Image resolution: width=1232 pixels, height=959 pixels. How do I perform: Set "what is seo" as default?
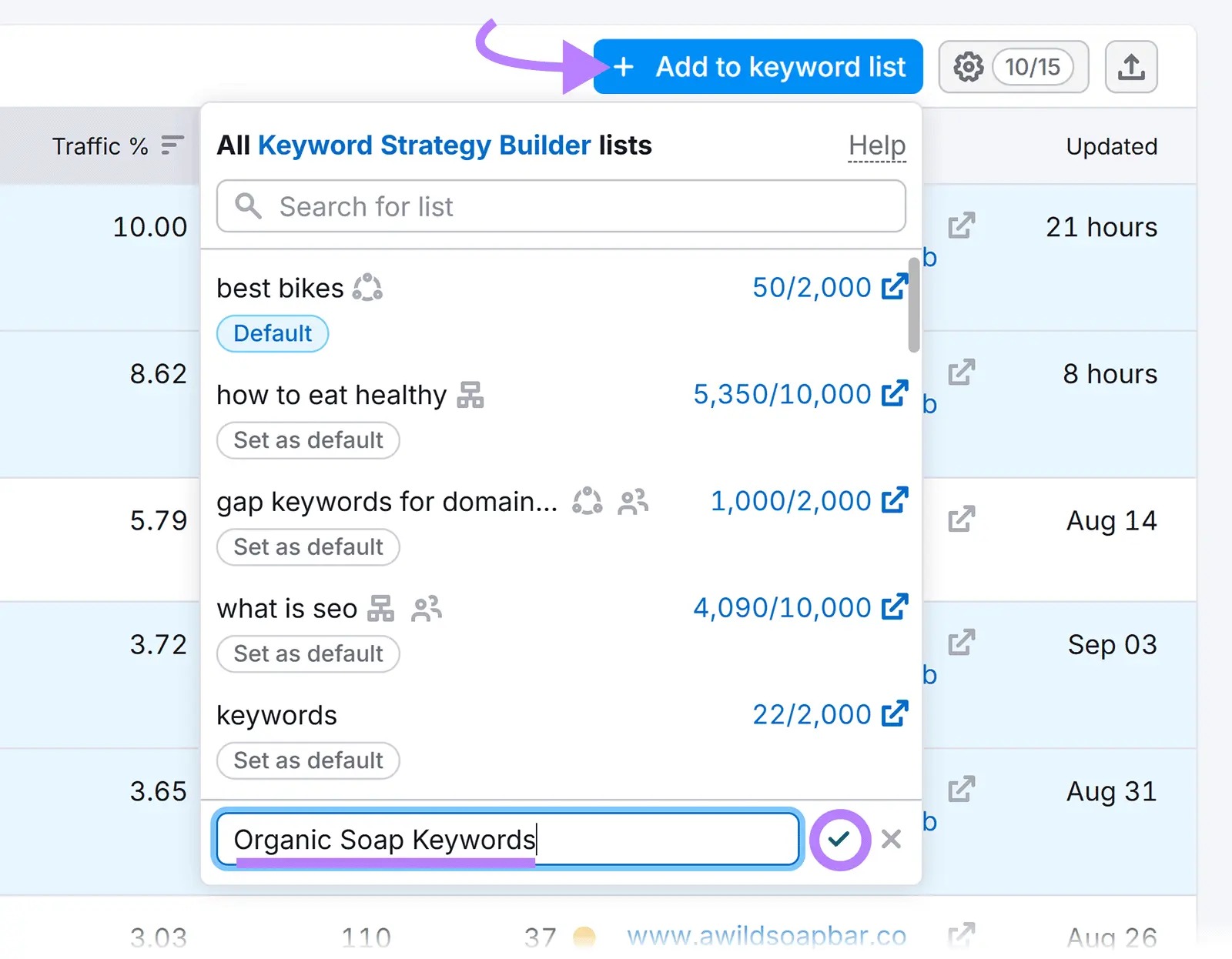(307, 653)
